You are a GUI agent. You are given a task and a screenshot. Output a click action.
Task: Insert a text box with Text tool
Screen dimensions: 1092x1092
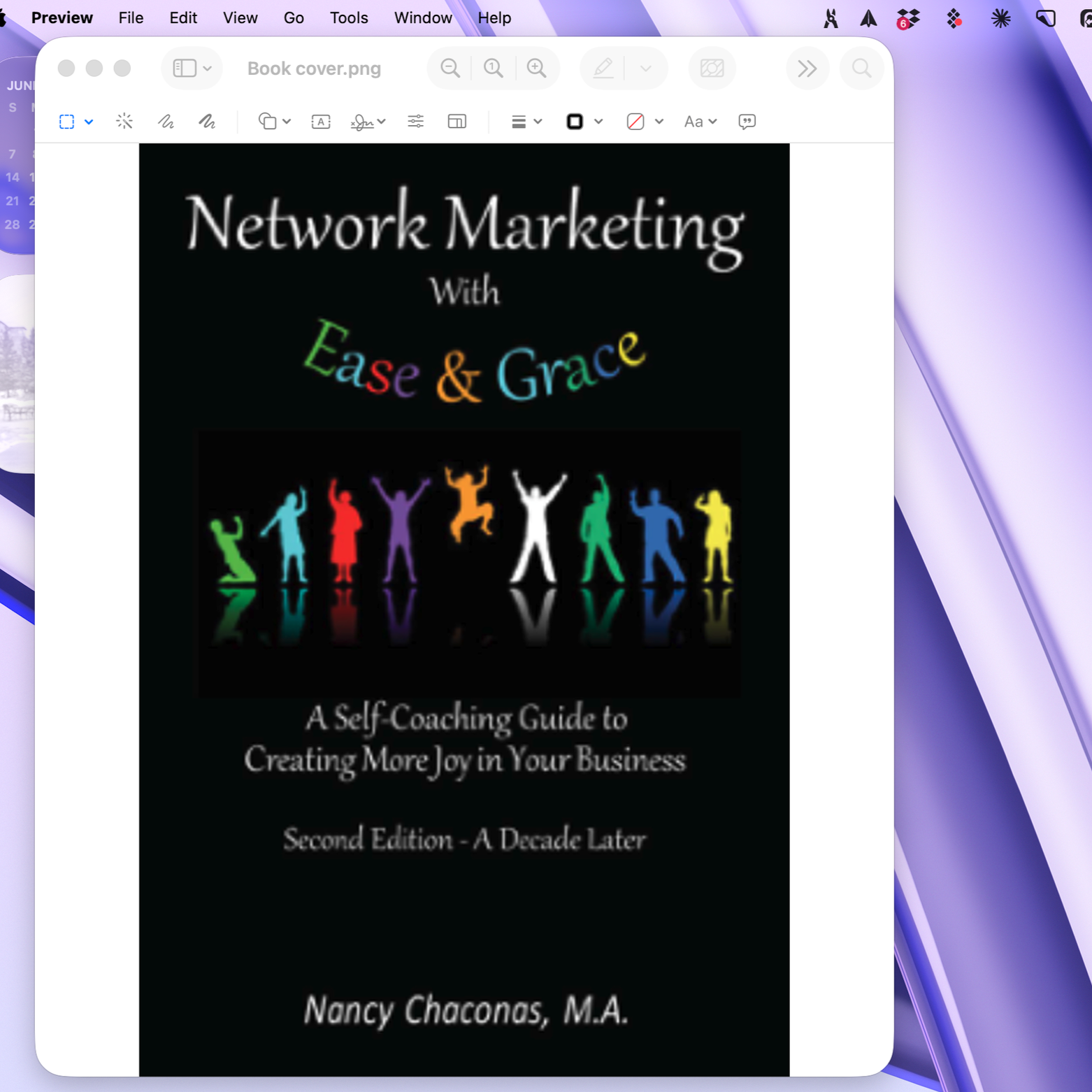pos(321,122)
